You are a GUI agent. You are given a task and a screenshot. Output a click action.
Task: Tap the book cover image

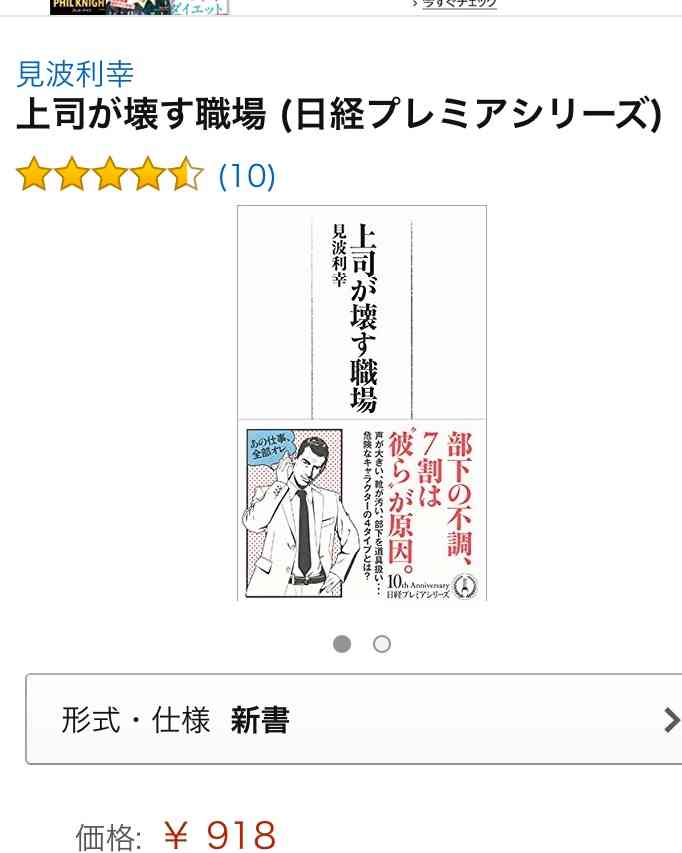[362, 403]
